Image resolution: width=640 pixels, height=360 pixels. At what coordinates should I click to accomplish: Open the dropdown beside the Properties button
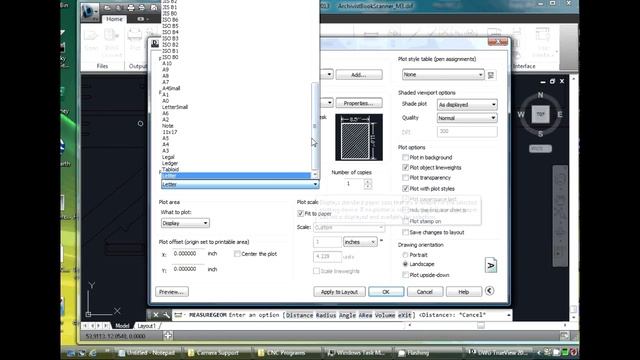coord(329,103)
